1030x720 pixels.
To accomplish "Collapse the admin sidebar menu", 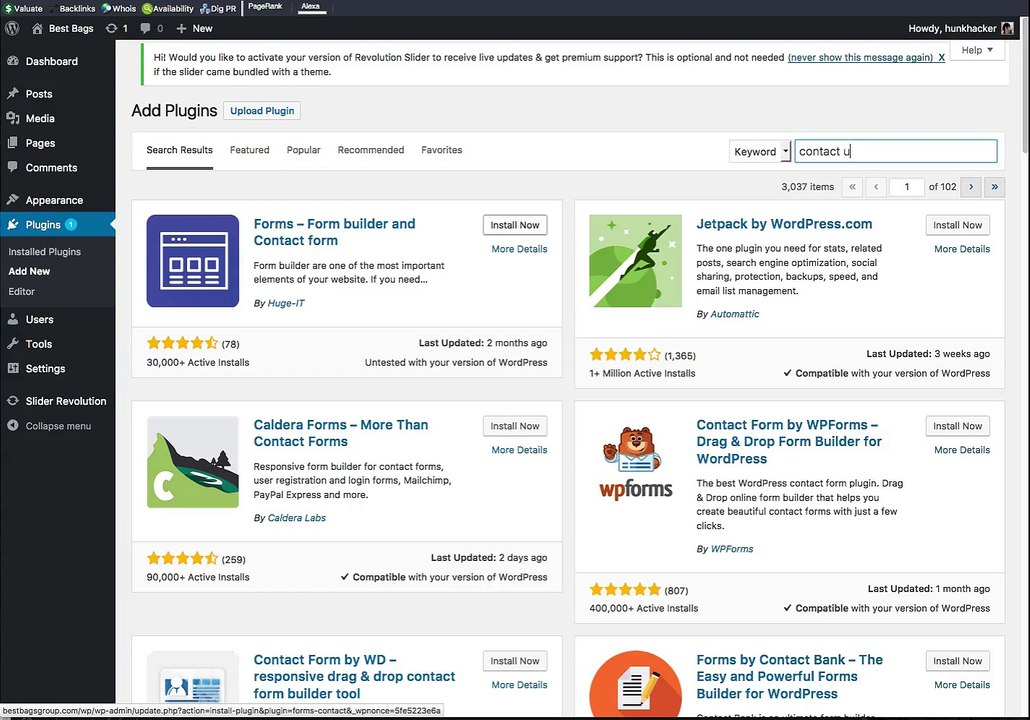I will point(57,426).
